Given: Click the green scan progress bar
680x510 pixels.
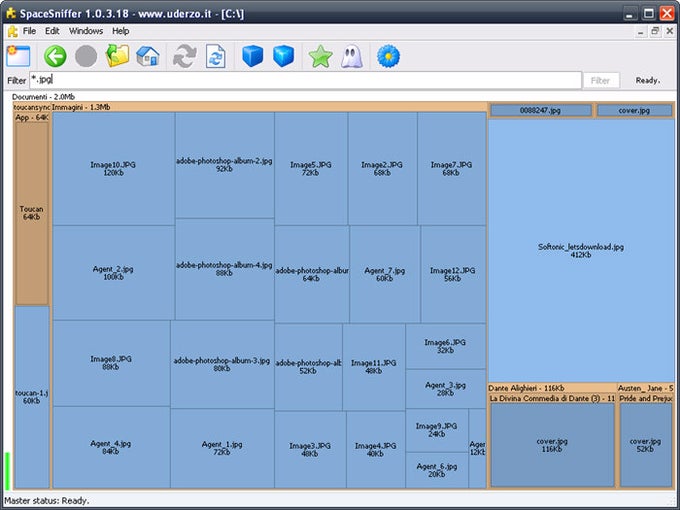Looking at the screenshot, I should pos(7,471).
